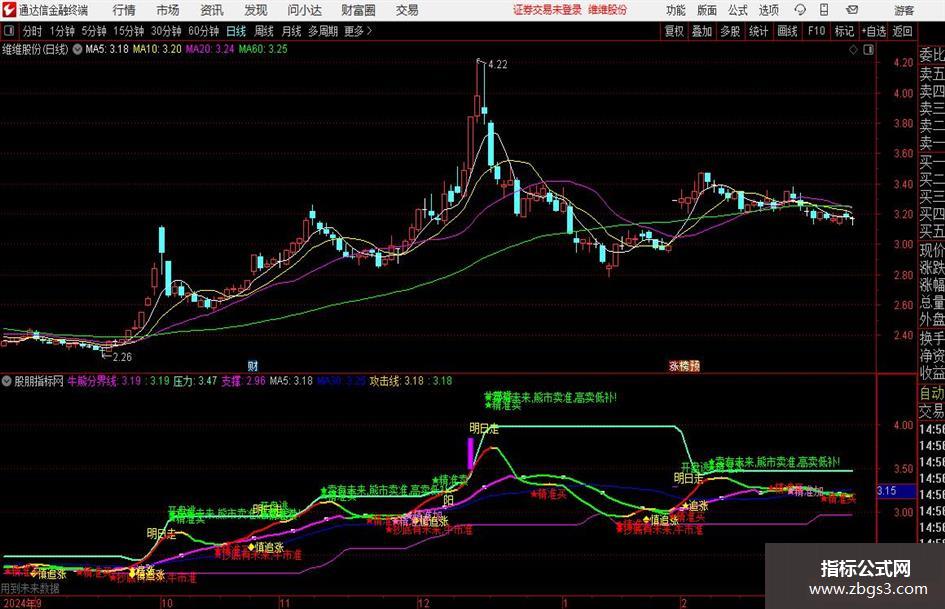The height and width of the screenshot is (609, 945).
Task: Click the 2024年9 date label on time axis
Action: [x=22, y=603]
